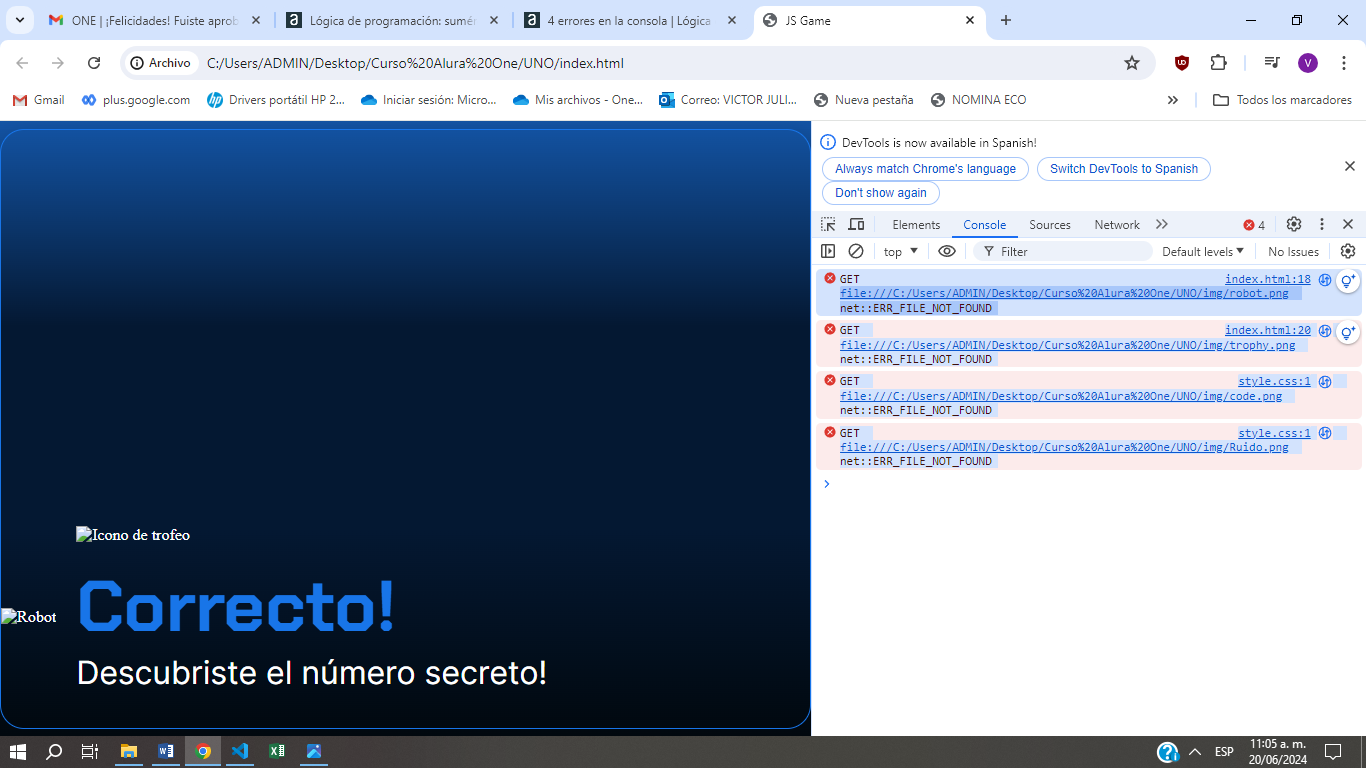The width and height of the screenshot is (1366, 768).
Task: Open the Chrome profile avatar V
Action: tap(1308, 63)
